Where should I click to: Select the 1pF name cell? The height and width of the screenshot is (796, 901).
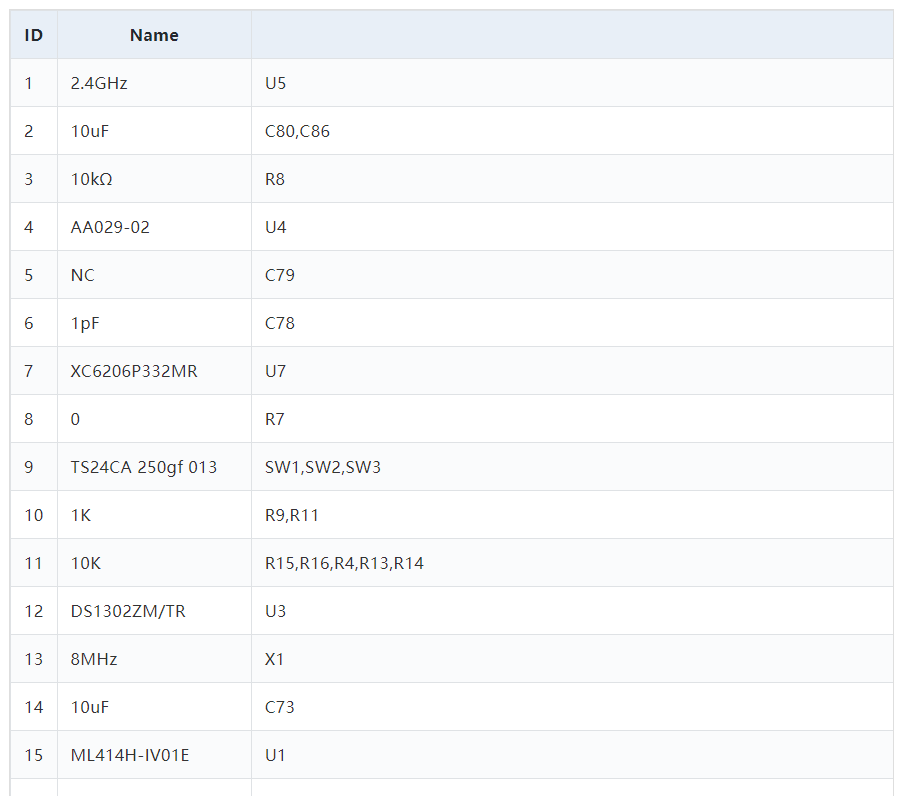pyautogui.click(x=154, y=323)
